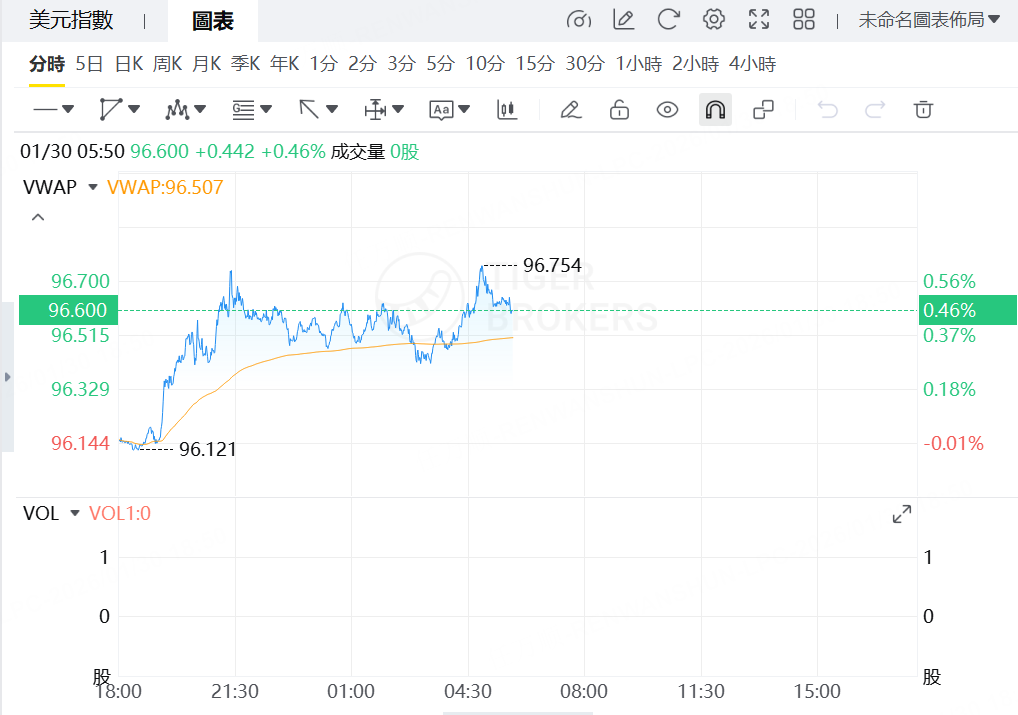Toggle drawings visibility eye icon
Viewport: 1018px width, 715px height.
point(667,110)
